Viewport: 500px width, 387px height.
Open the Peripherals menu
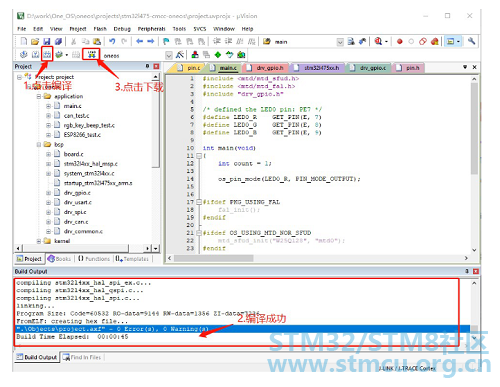click(151, 29)
